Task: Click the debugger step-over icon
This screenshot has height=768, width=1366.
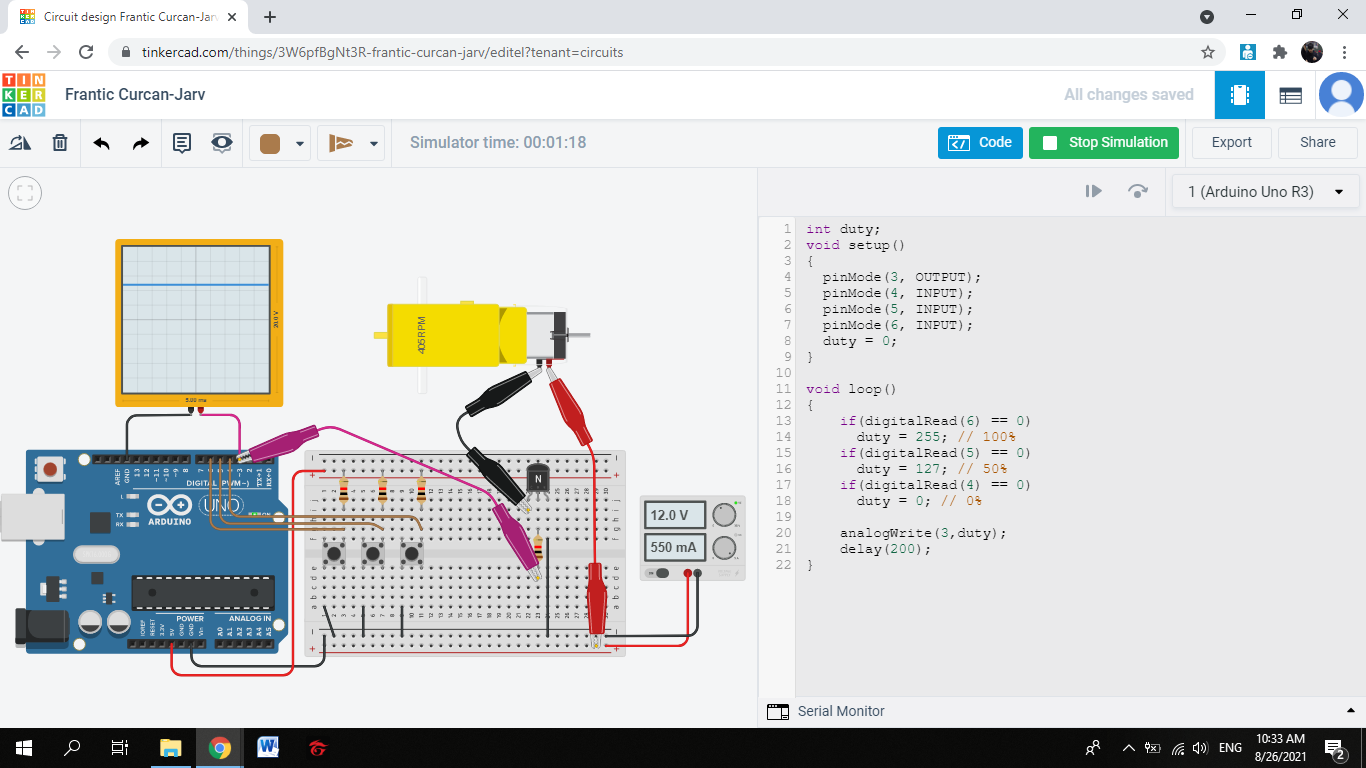Action: [1137, 191]
